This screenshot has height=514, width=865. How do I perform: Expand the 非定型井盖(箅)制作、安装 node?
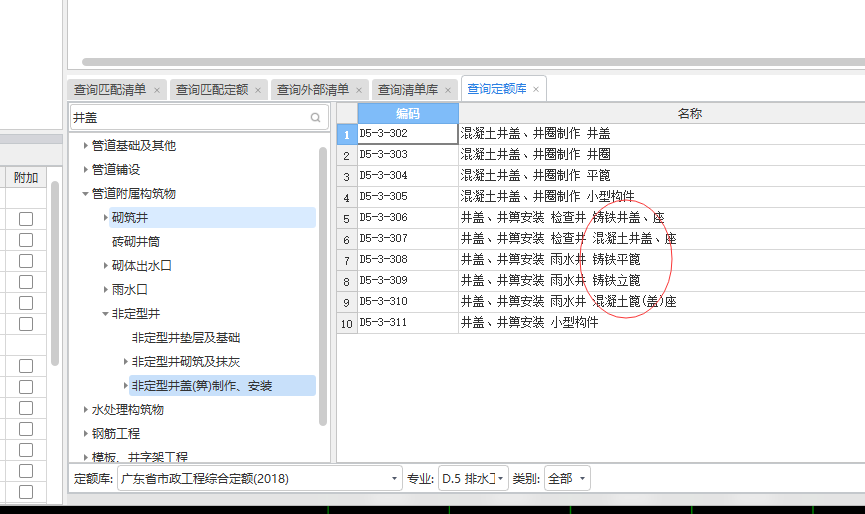[x=125, y=386]
